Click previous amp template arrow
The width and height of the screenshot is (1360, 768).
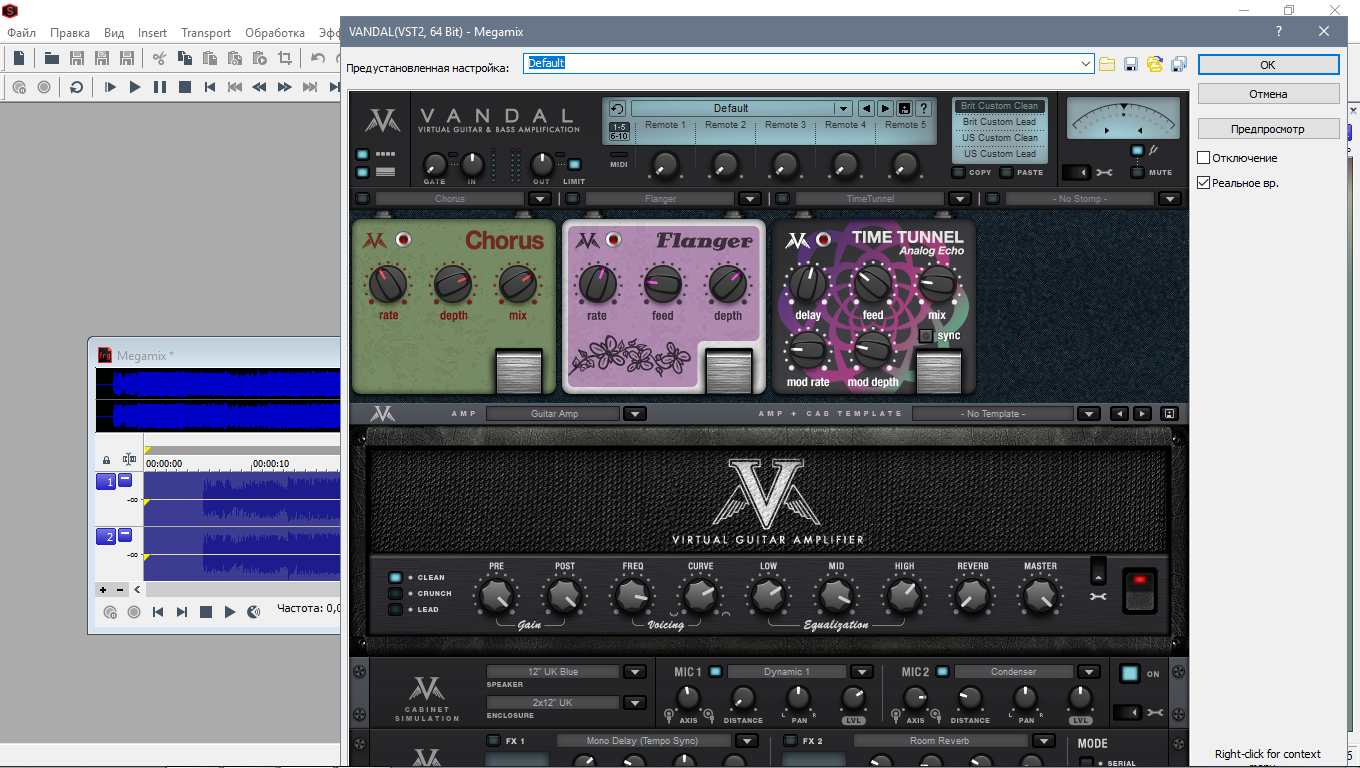coord(1120,413)
